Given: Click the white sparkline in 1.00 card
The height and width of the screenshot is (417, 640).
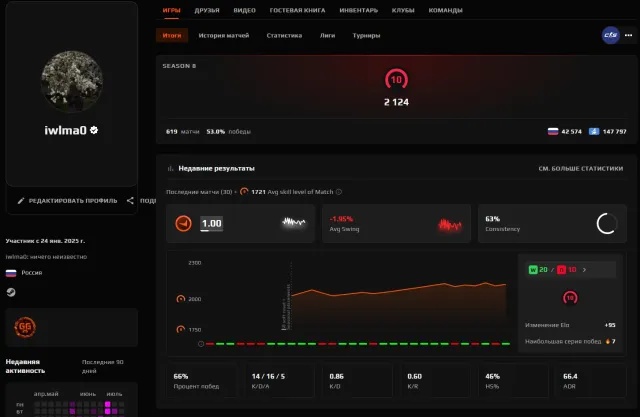Looking at the screenshot, I should (294, 222).
